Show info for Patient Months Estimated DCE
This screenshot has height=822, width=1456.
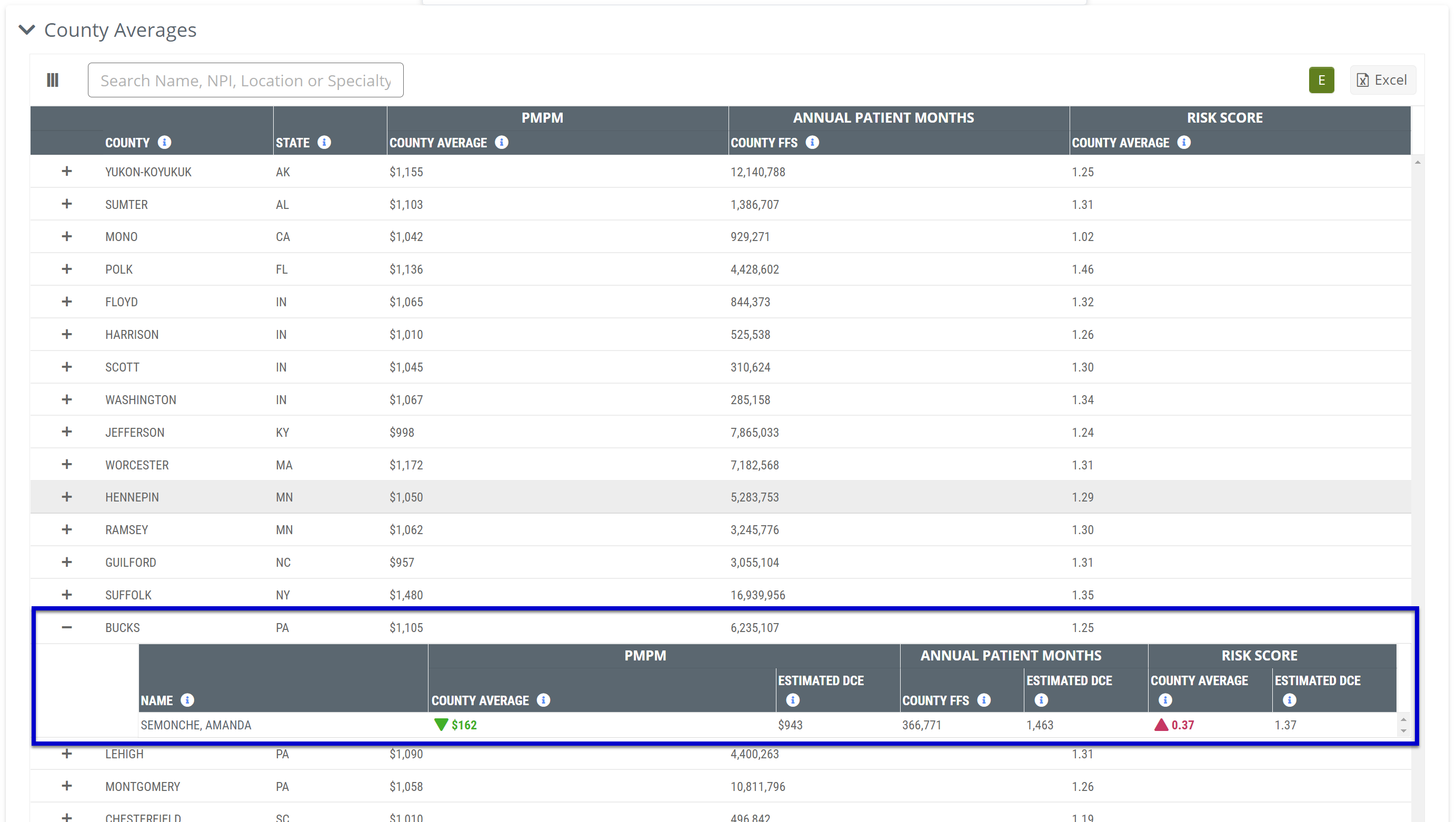coord(1041,700)
